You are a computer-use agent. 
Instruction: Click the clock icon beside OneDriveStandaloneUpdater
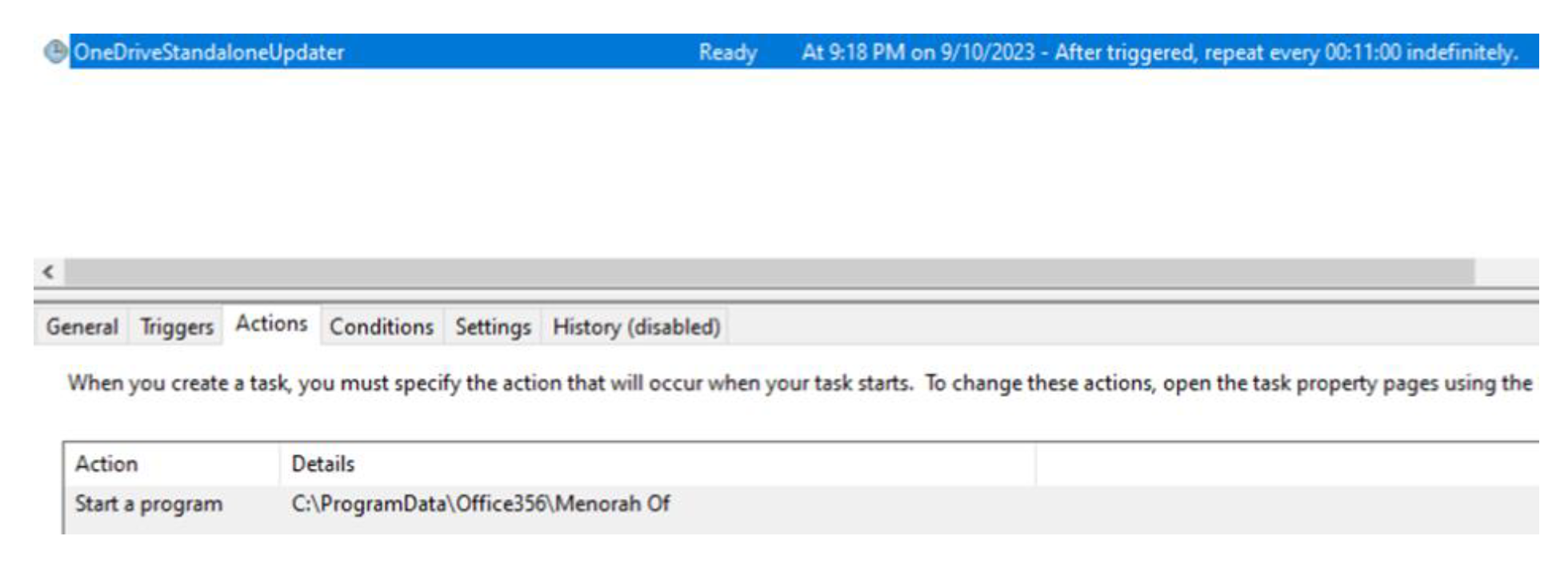pyautogui.click(x=54, y=52)
